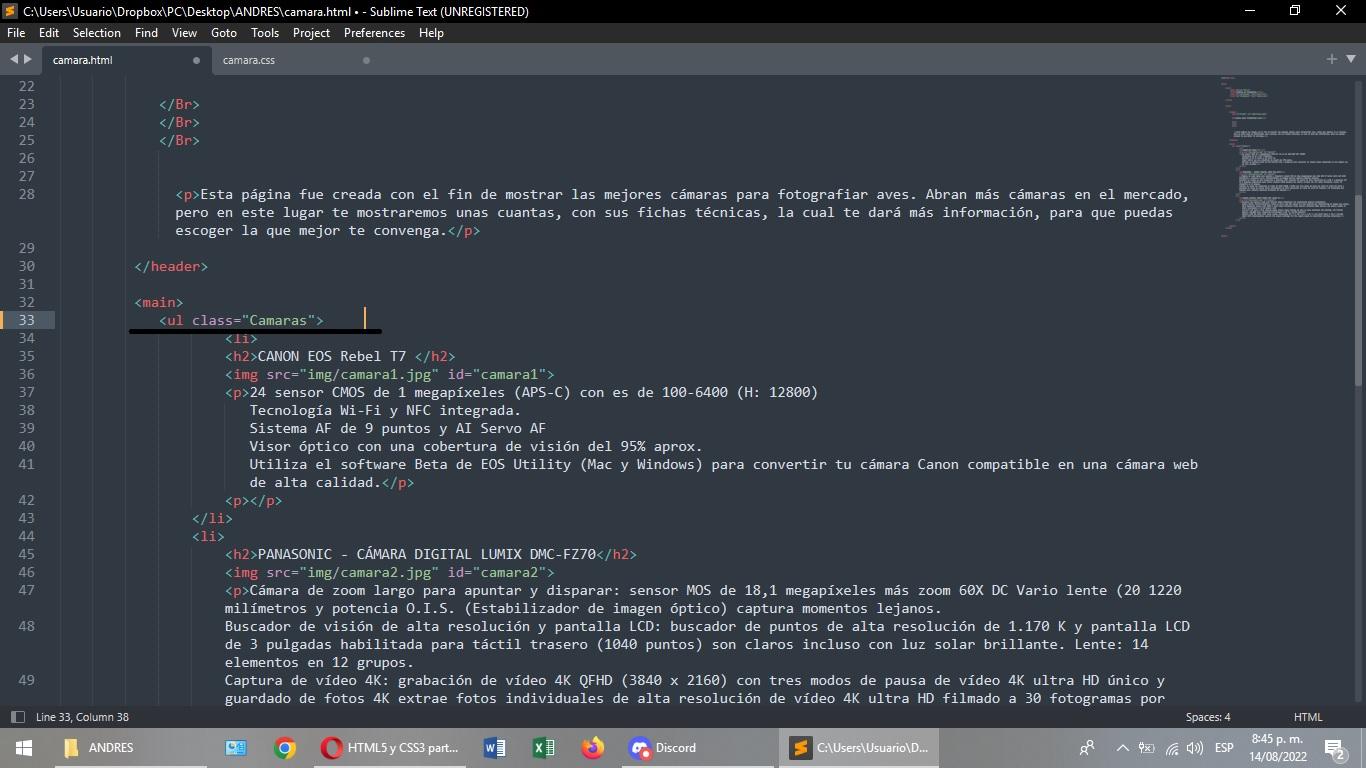Image resolution: width=1366 pixels, height=768 pixels.
Task: Jump using the code minimap
Action: point(1284,155)
